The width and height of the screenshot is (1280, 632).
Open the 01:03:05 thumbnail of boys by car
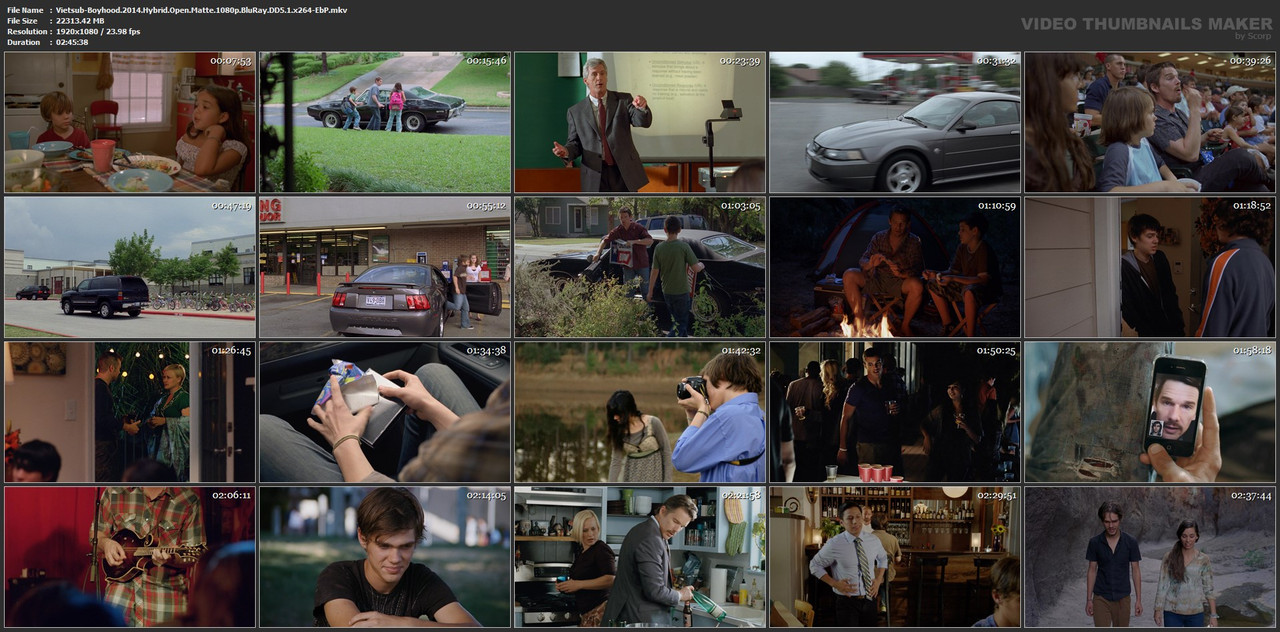point(640,267)
